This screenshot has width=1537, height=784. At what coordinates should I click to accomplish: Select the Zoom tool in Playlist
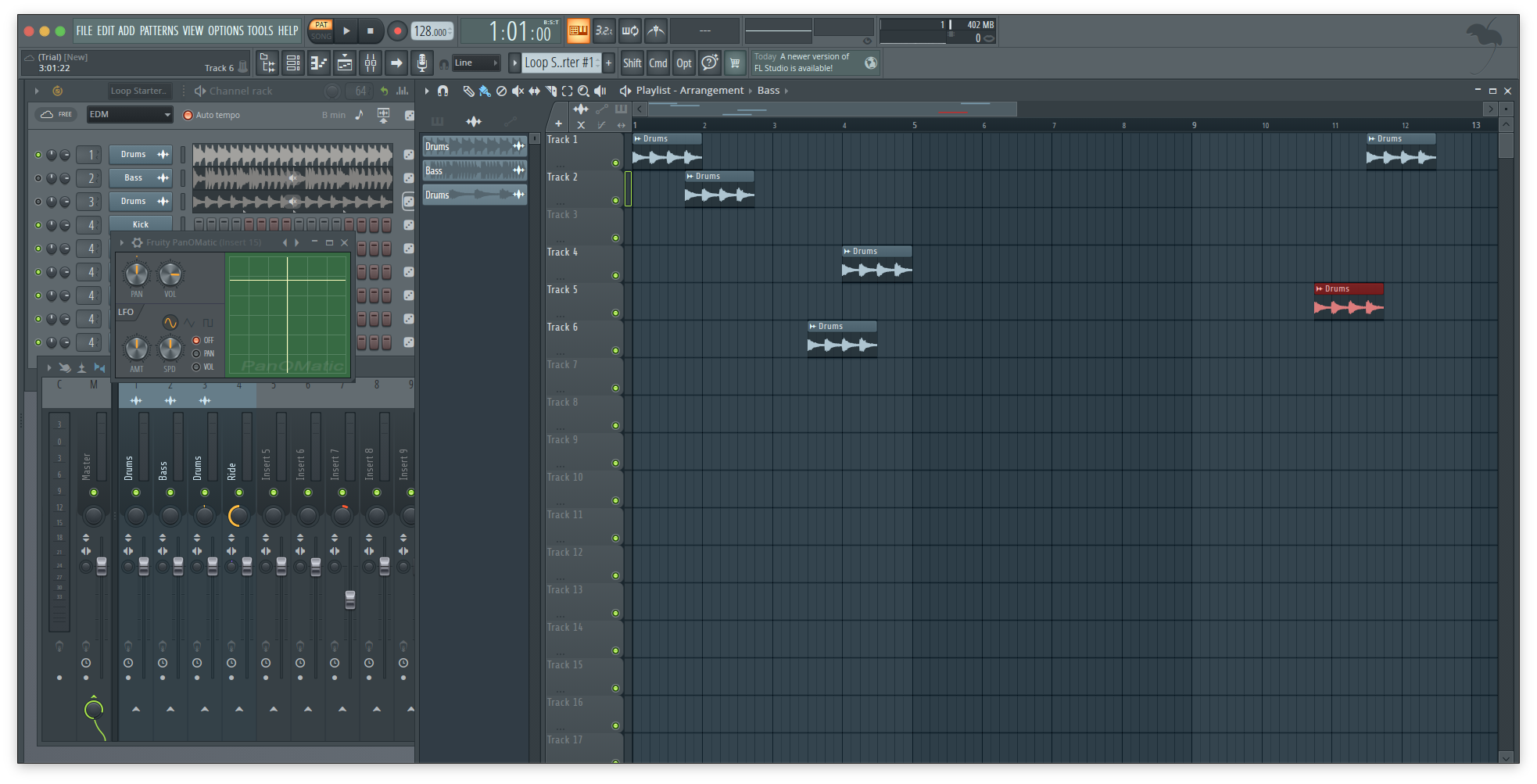(x=583, y=91)
